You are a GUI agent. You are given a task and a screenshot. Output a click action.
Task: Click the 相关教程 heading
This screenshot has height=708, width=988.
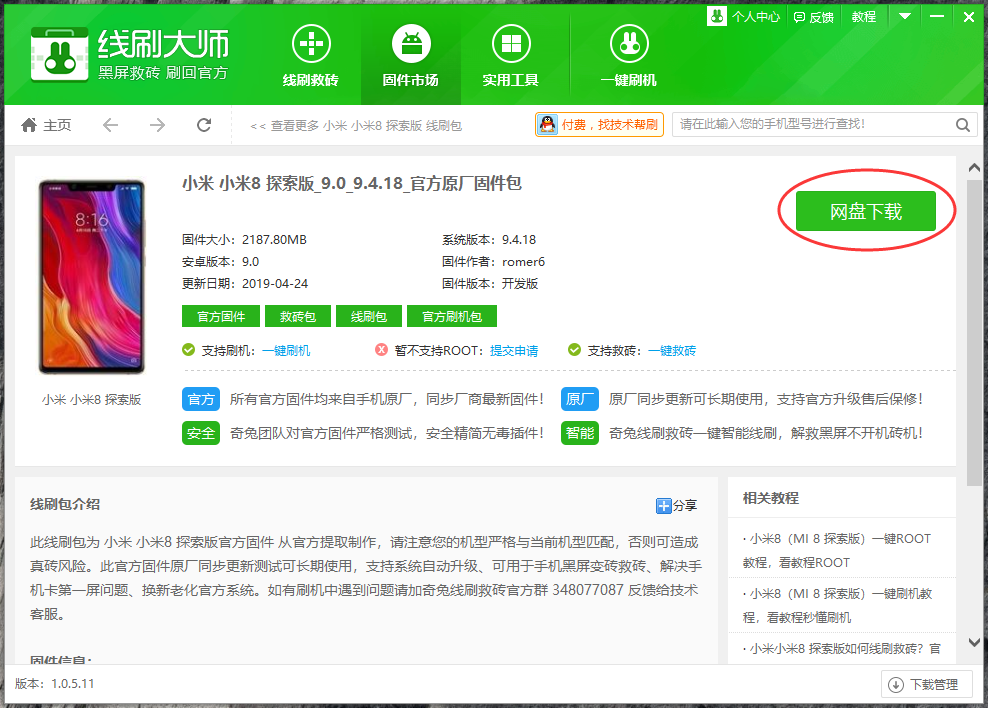point(771,498)
